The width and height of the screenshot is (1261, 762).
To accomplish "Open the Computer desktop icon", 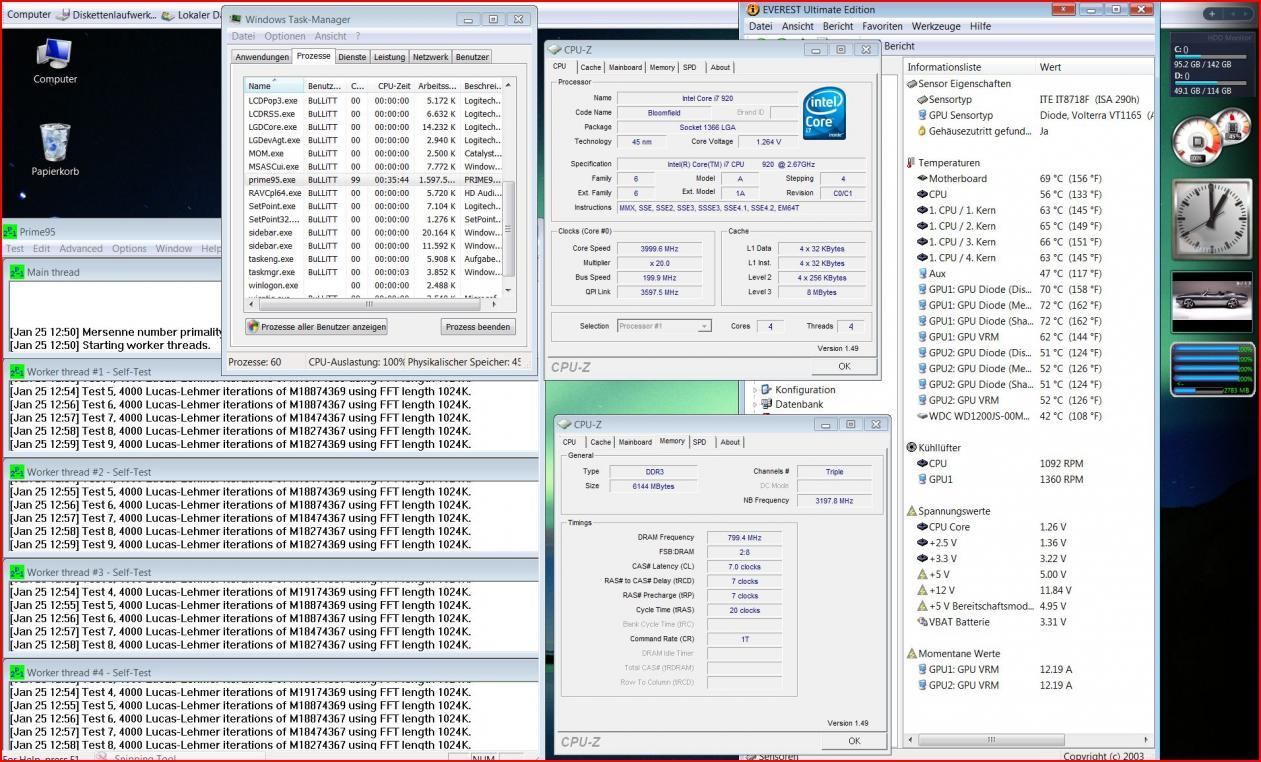I will pyautogui.click(x=54, y=60).
